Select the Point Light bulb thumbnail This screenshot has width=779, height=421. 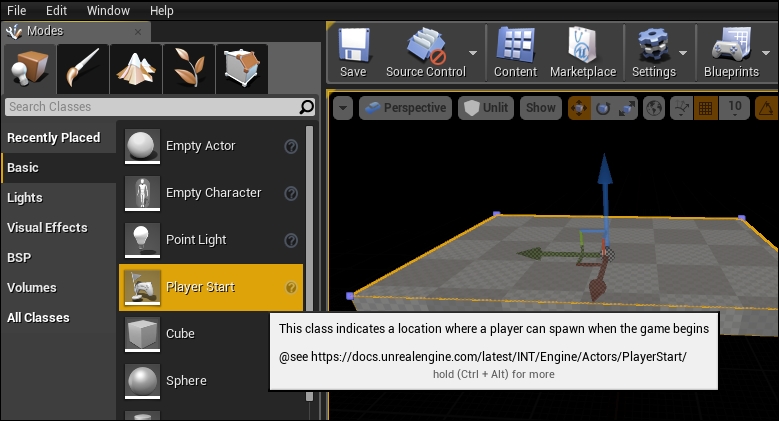pyautogui.click(x=142, y=241)
